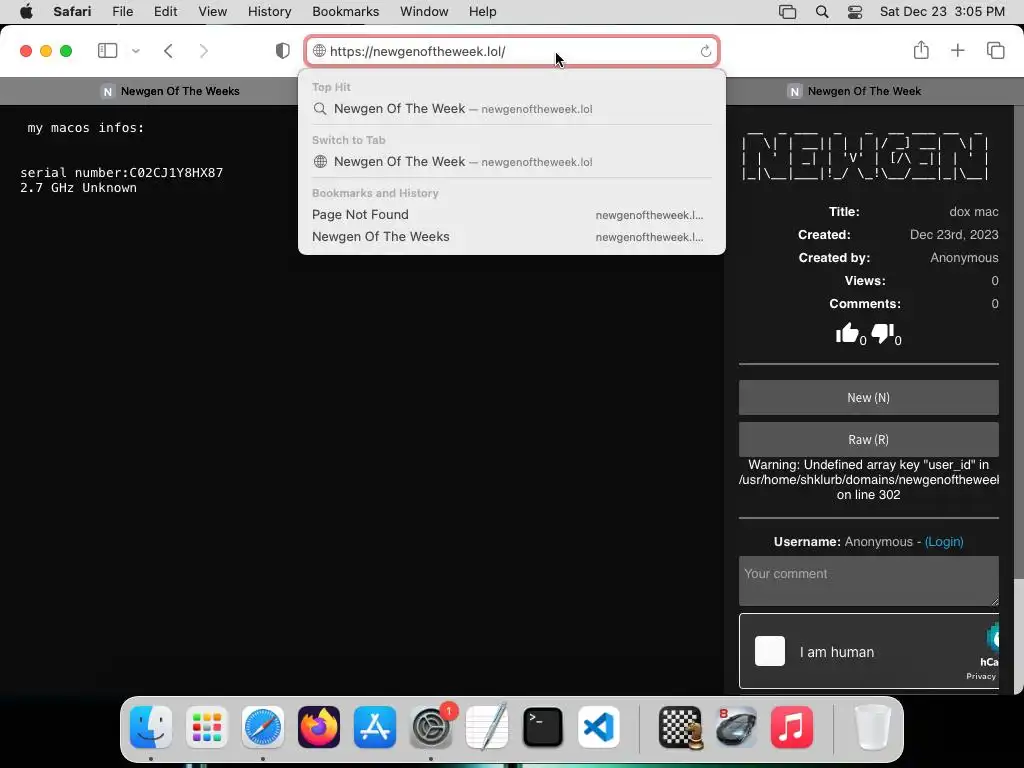This screenshot has height=768, width=1024.
Task: Click the page vertical scrollbar
Action: pos(1019,637)
